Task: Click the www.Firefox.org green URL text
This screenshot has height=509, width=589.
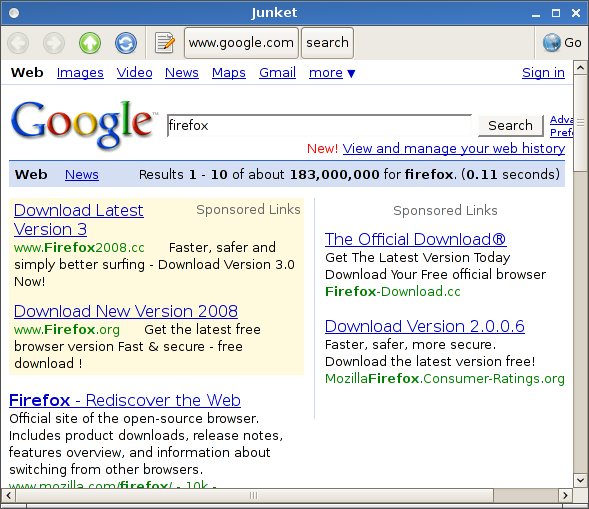Action: point(67,329)
